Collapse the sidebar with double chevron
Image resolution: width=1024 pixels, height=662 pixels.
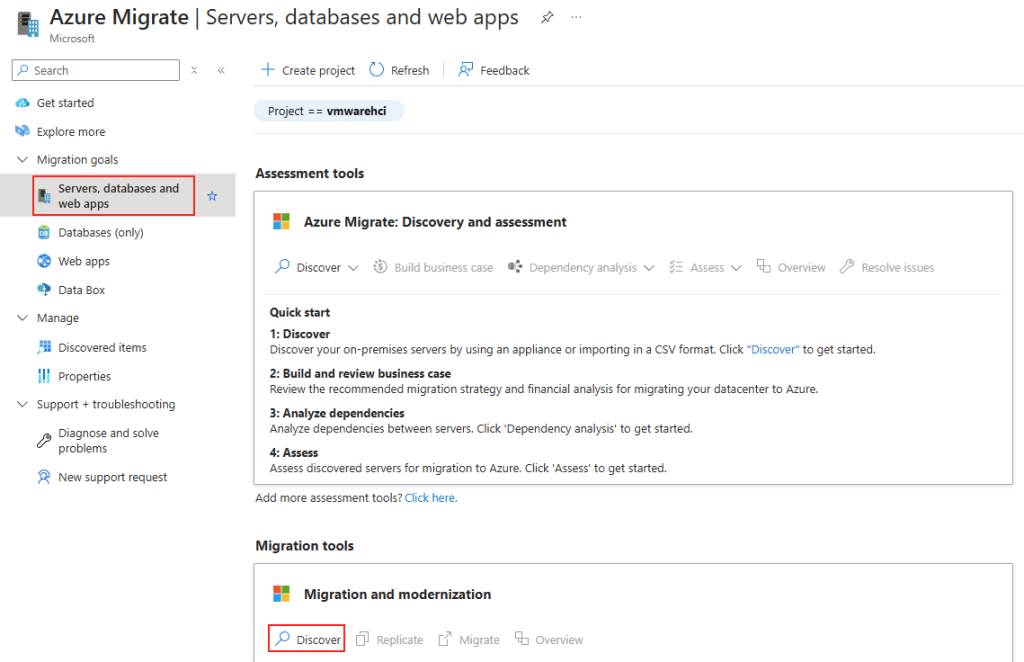[221, 71]
